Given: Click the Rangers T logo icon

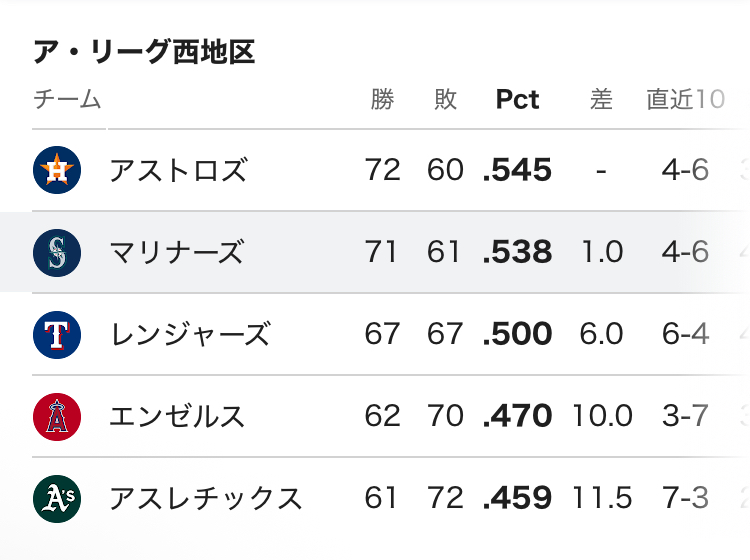Looking at the screenshot, I should click(x=57, y=335).
